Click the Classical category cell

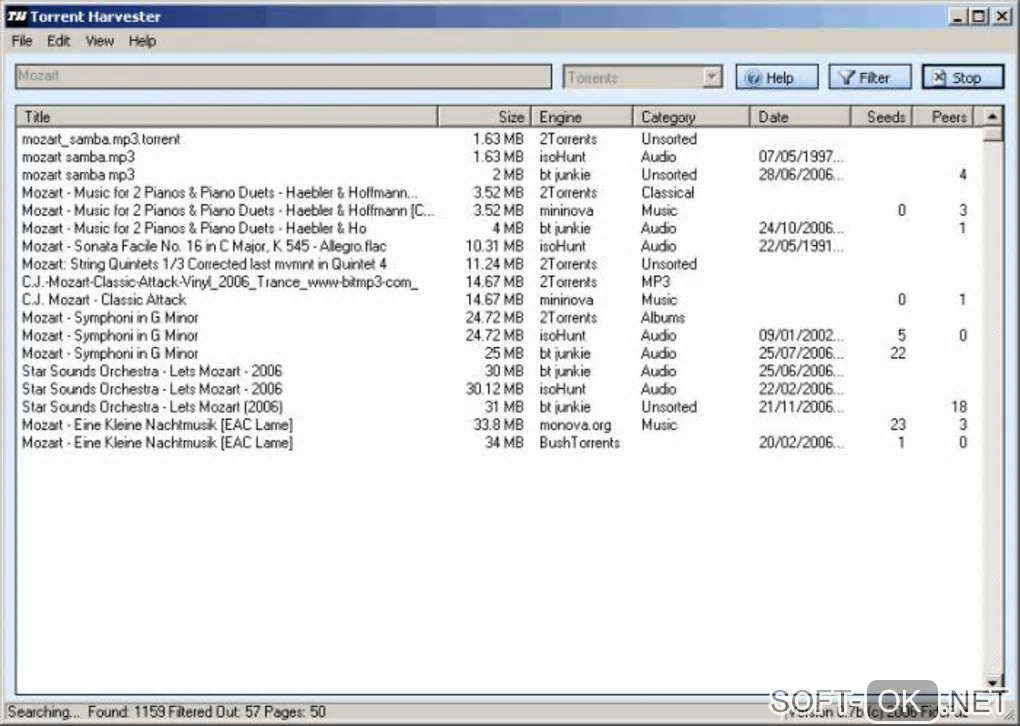click(667, 193)
